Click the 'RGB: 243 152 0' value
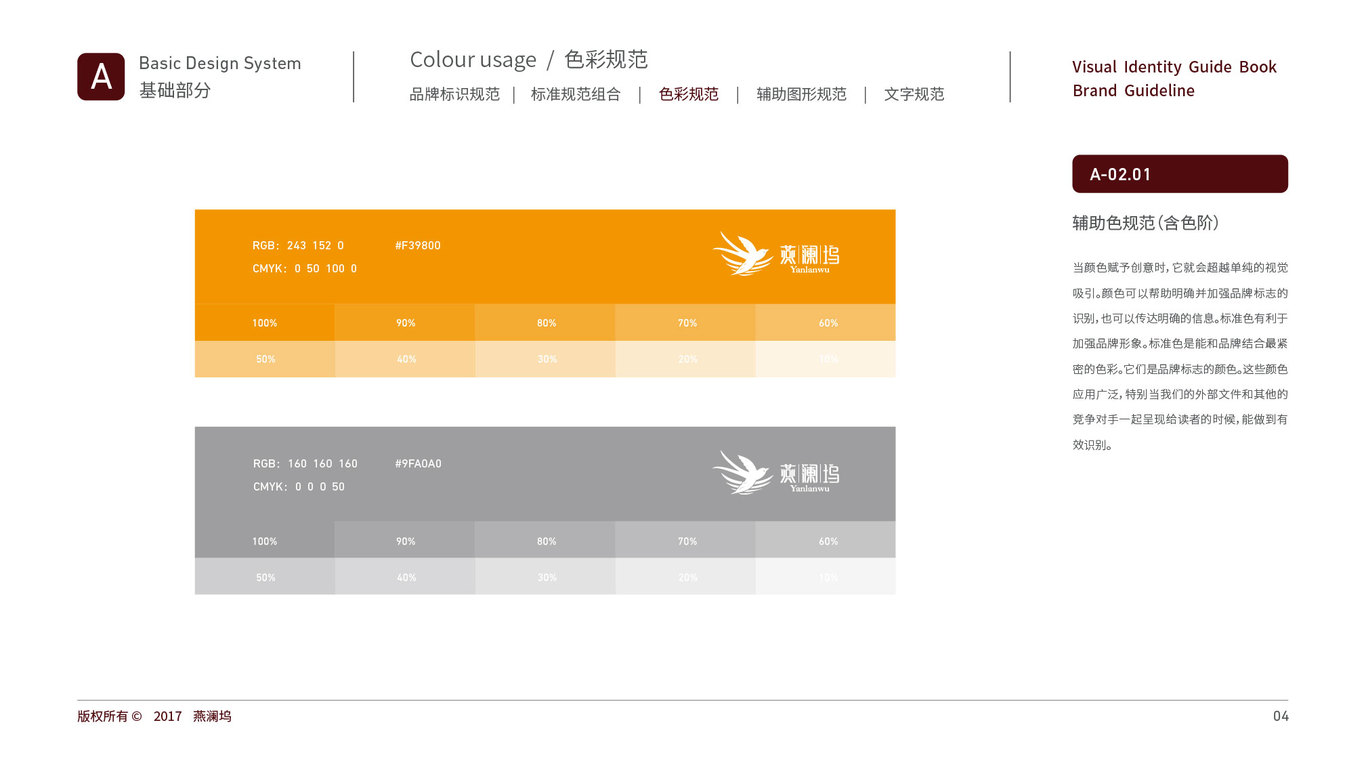Screen dimensions: 1366x768 (298, 246)
